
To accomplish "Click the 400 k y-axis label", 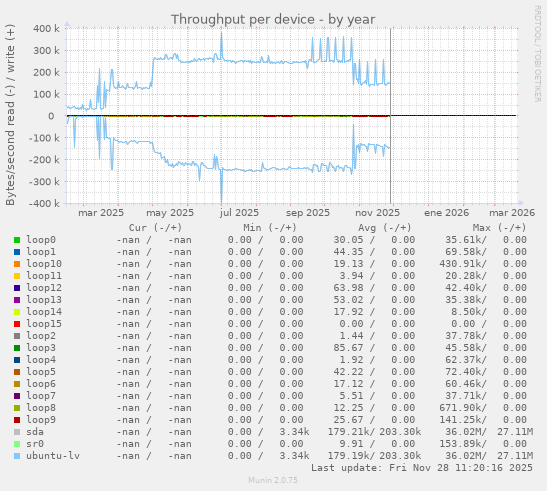I will tap(46, 29).
